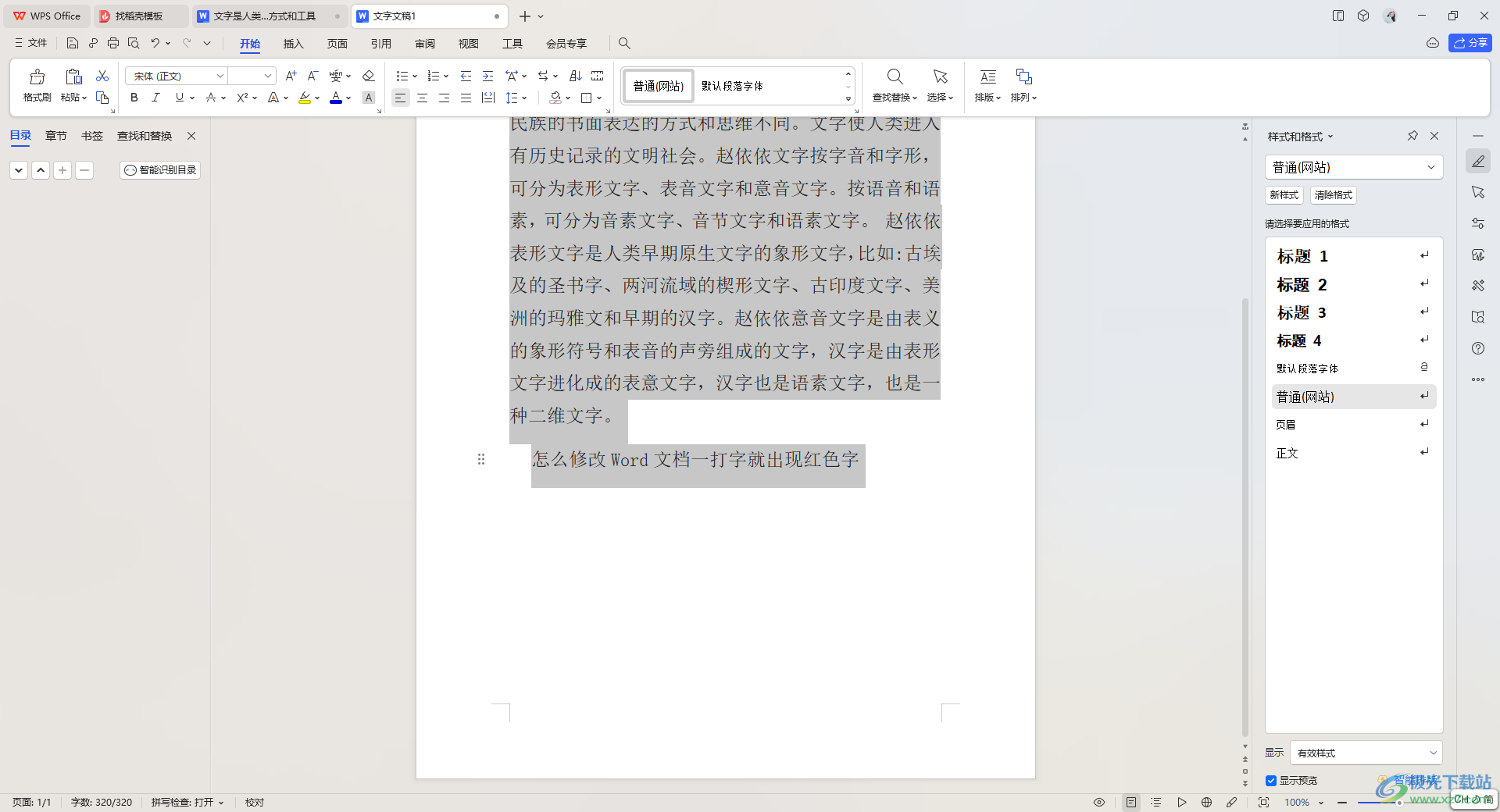Click the help question mark in sidebar
1500x812 pixels.
coord(1478,348)
